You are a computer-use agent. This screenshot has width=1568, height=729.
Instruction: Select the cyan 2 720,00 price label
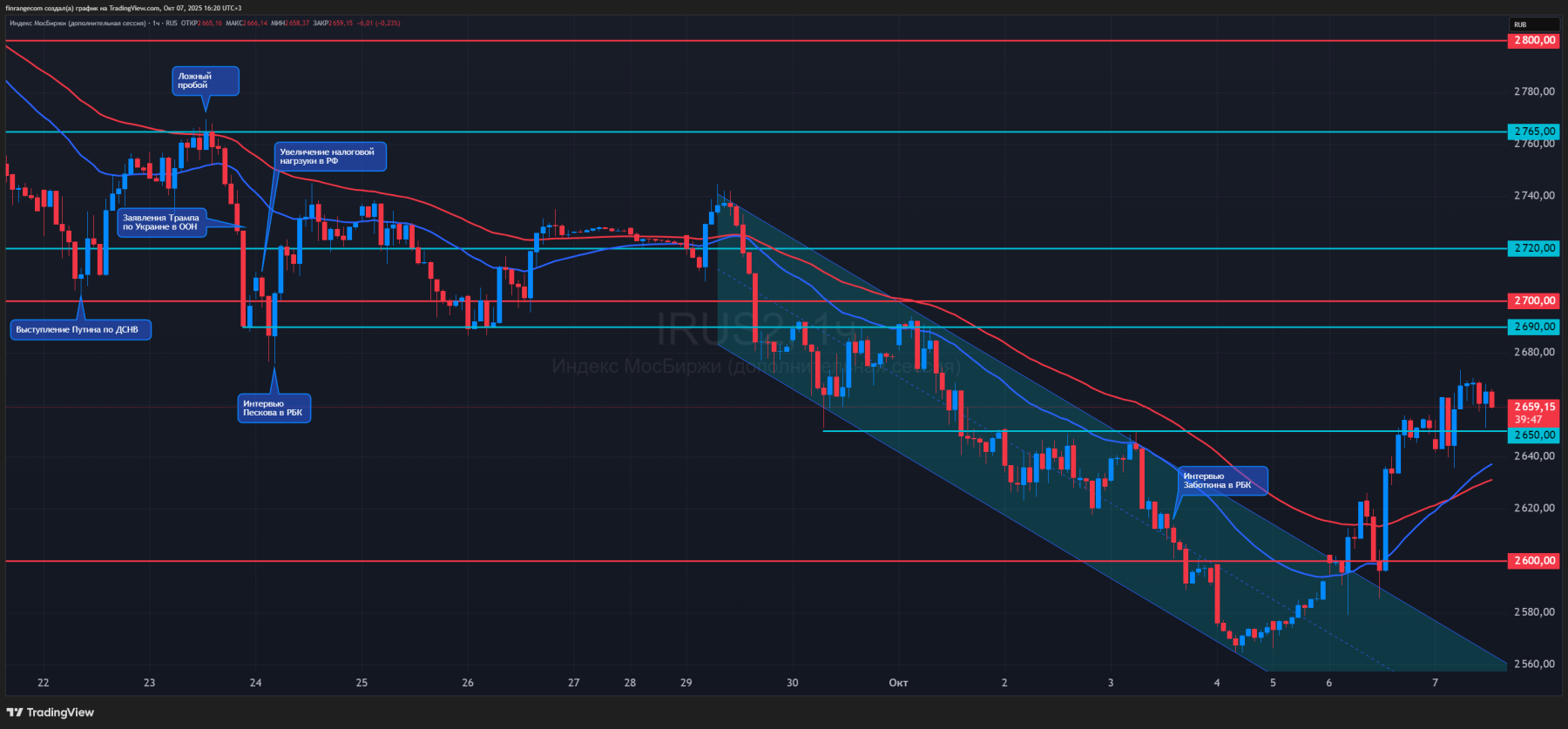point(1534,248)
